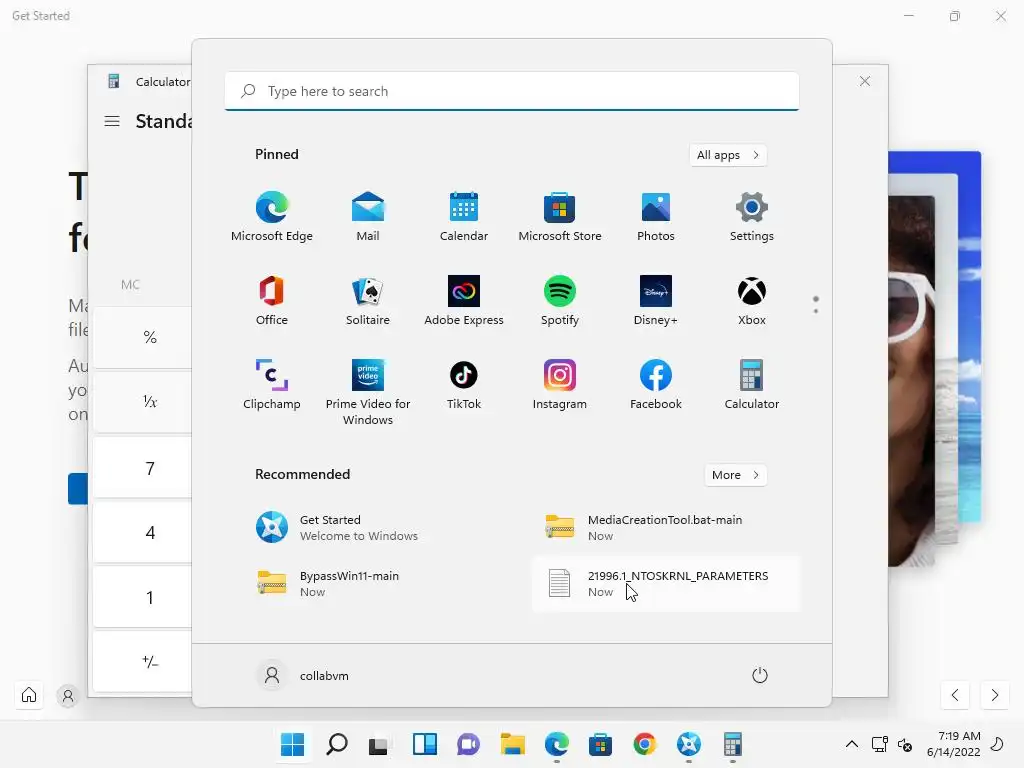Open Xbox from pinned apps
The image size is (1024, 768).
click(x=752, y=301)
